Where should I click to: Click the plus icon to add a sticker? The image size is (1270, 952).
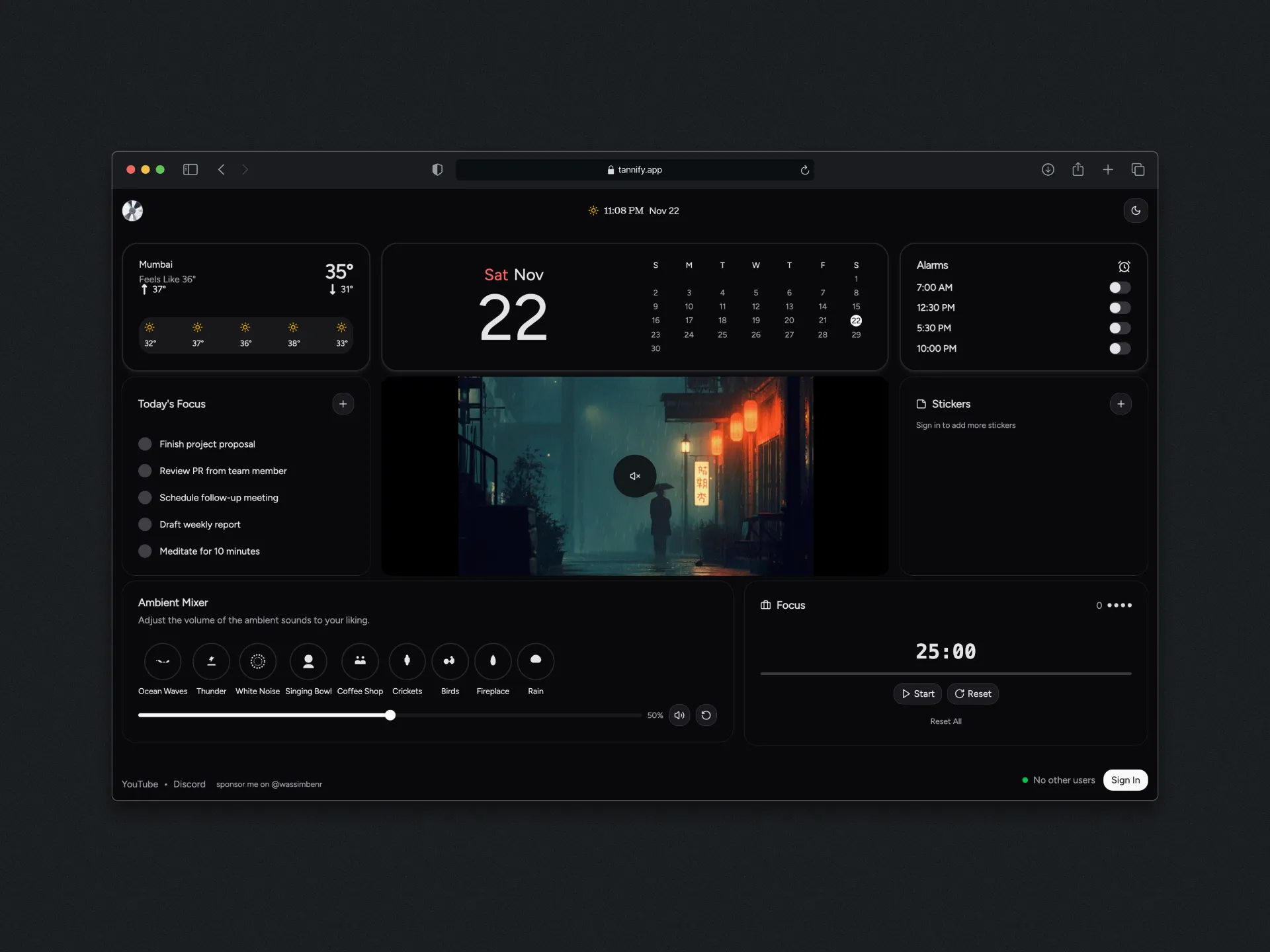point(1120,403)
